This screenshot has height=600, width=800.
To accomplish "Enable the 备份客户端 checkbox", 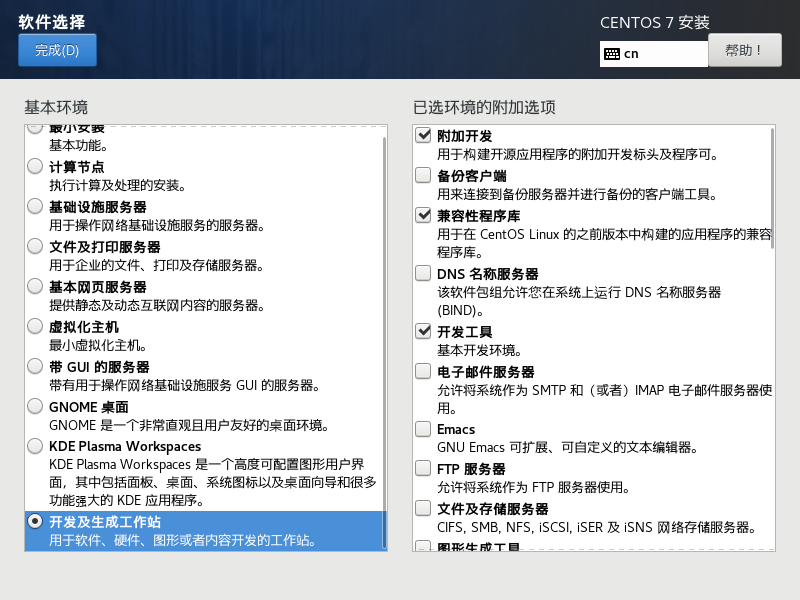I will click(423, 176).
